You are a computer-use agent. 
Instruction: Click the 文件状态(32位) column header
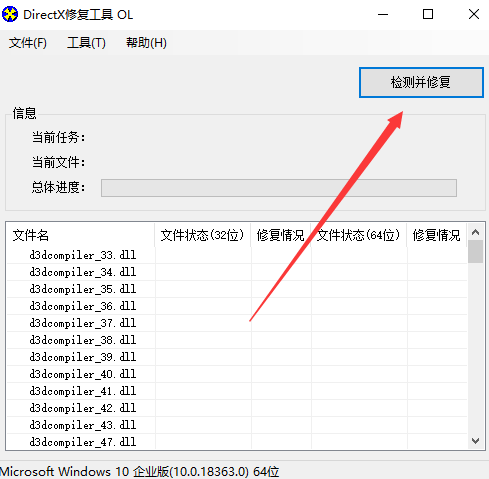coord(202,235)
